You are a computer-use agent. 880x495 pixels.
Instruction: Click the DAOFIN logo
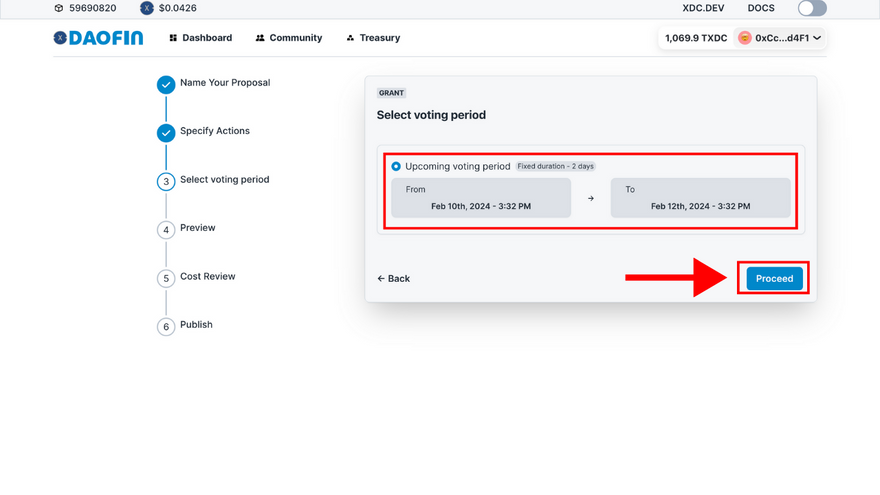click(x=98, y=38)
